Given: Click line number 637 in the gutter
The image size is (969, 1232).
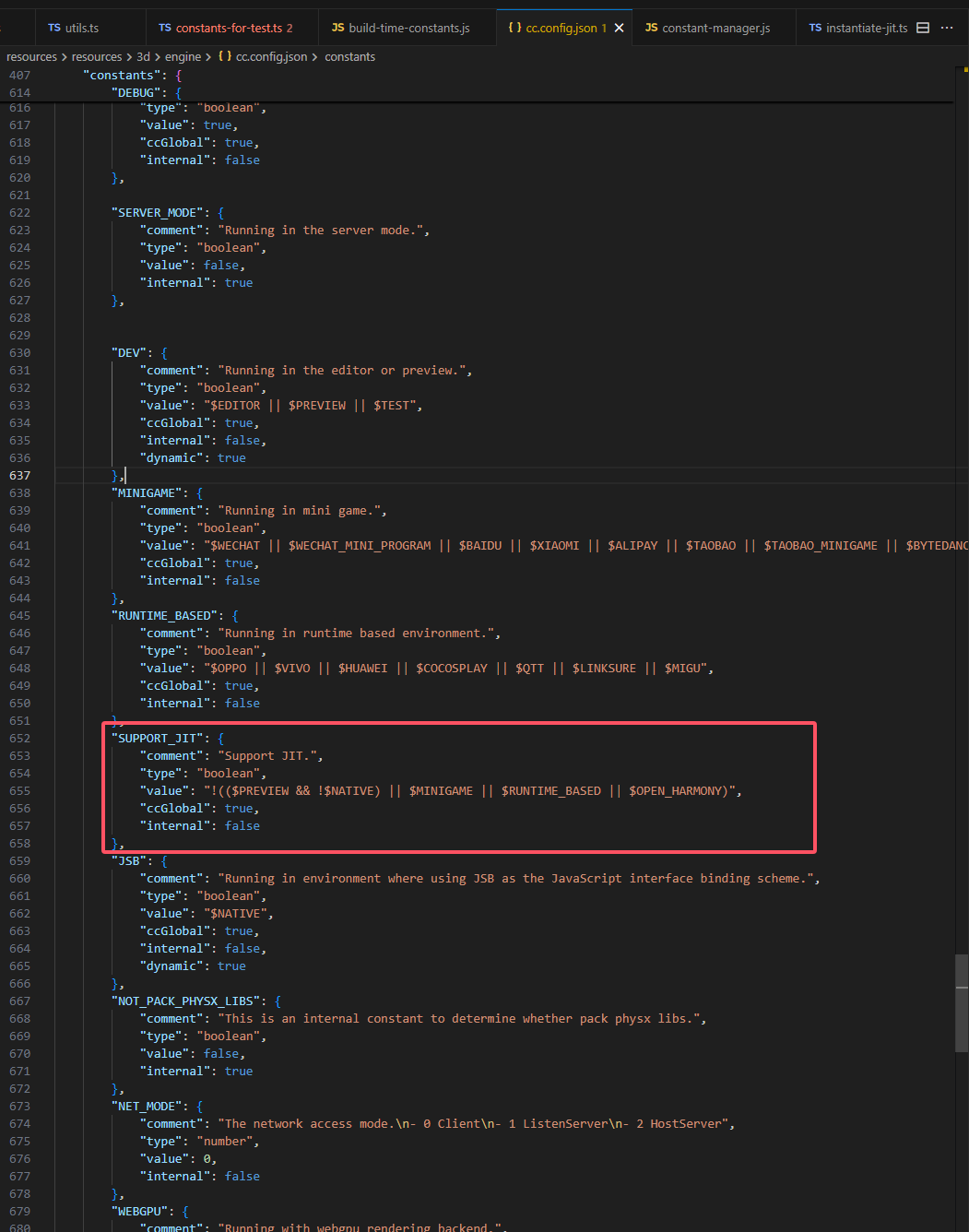Looking at the screenshot, I should pyautogui.click(x=19, y=476).
